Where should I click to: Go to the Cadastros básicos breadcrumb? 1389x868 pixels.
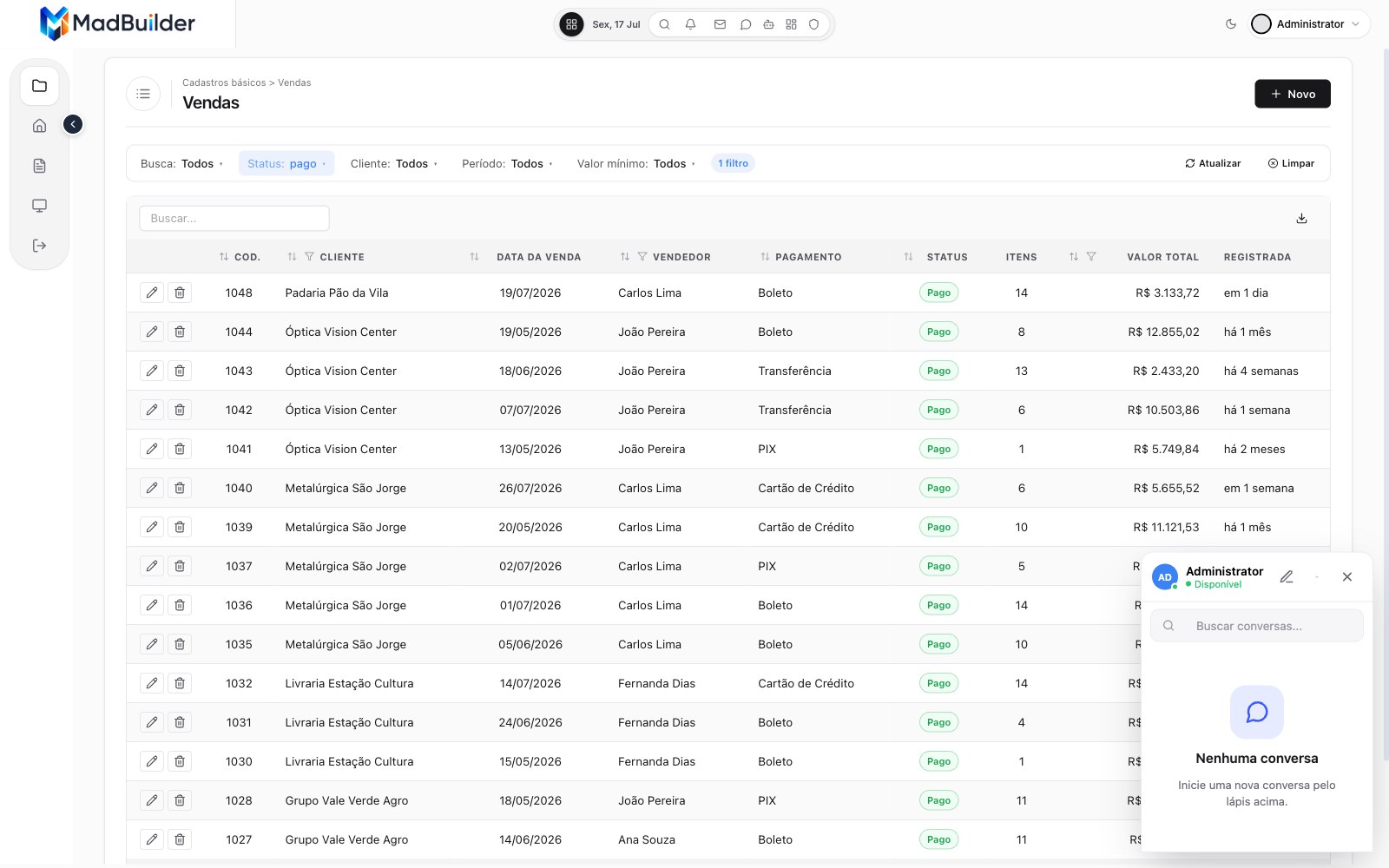pos(224,82)
